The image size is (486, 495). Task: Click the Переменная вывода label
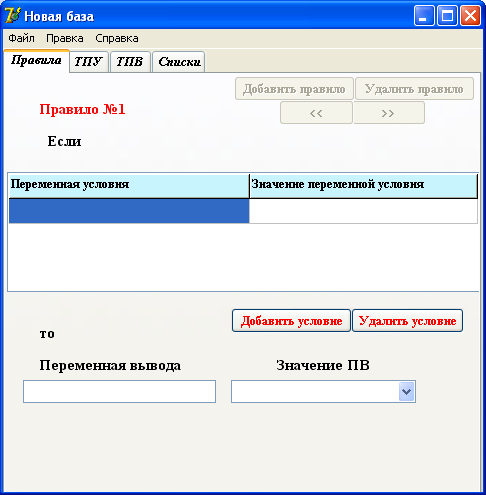[x=110, y=366]
